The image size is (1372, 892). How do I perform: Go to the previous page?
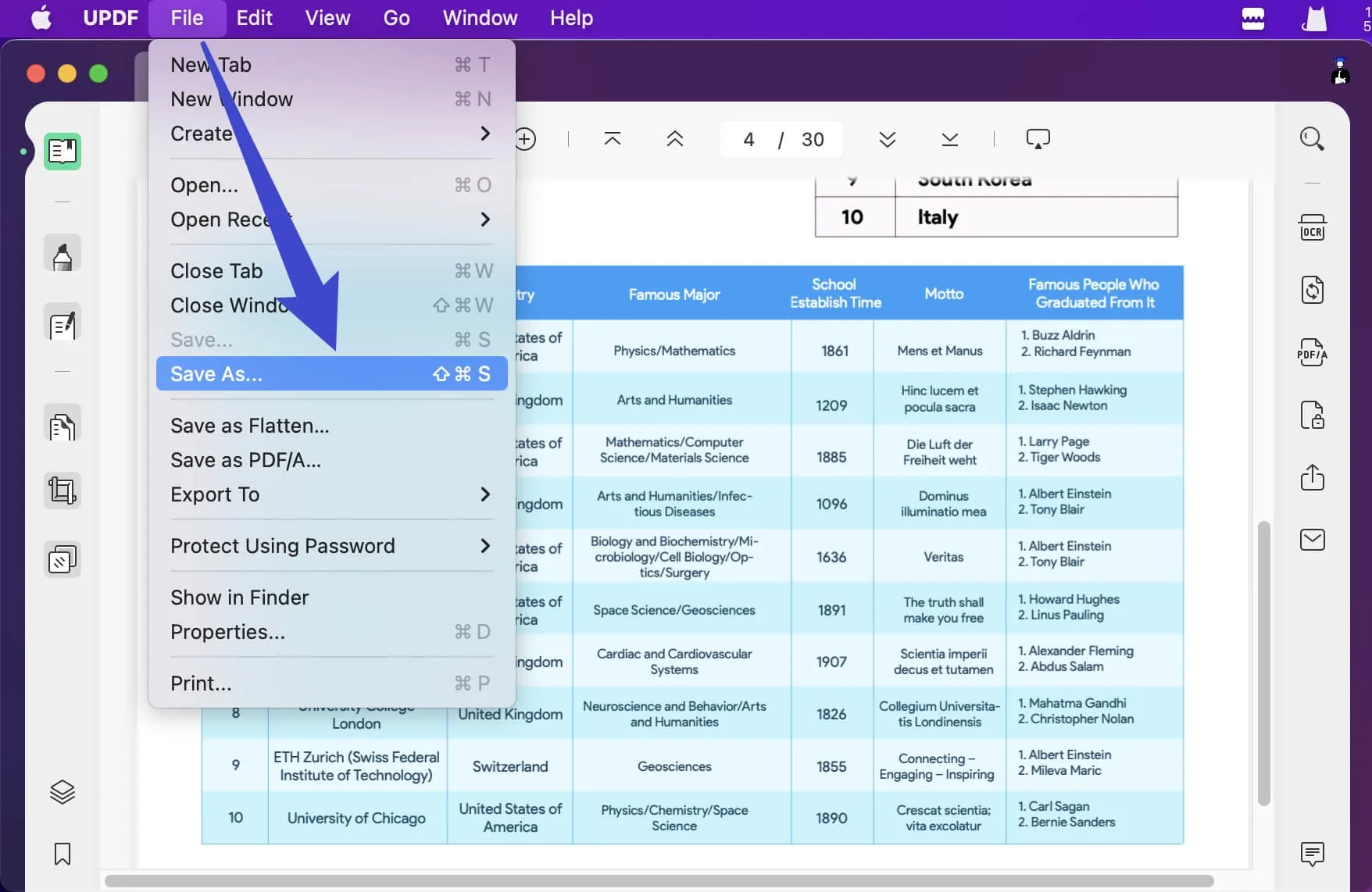click(675, 139)
